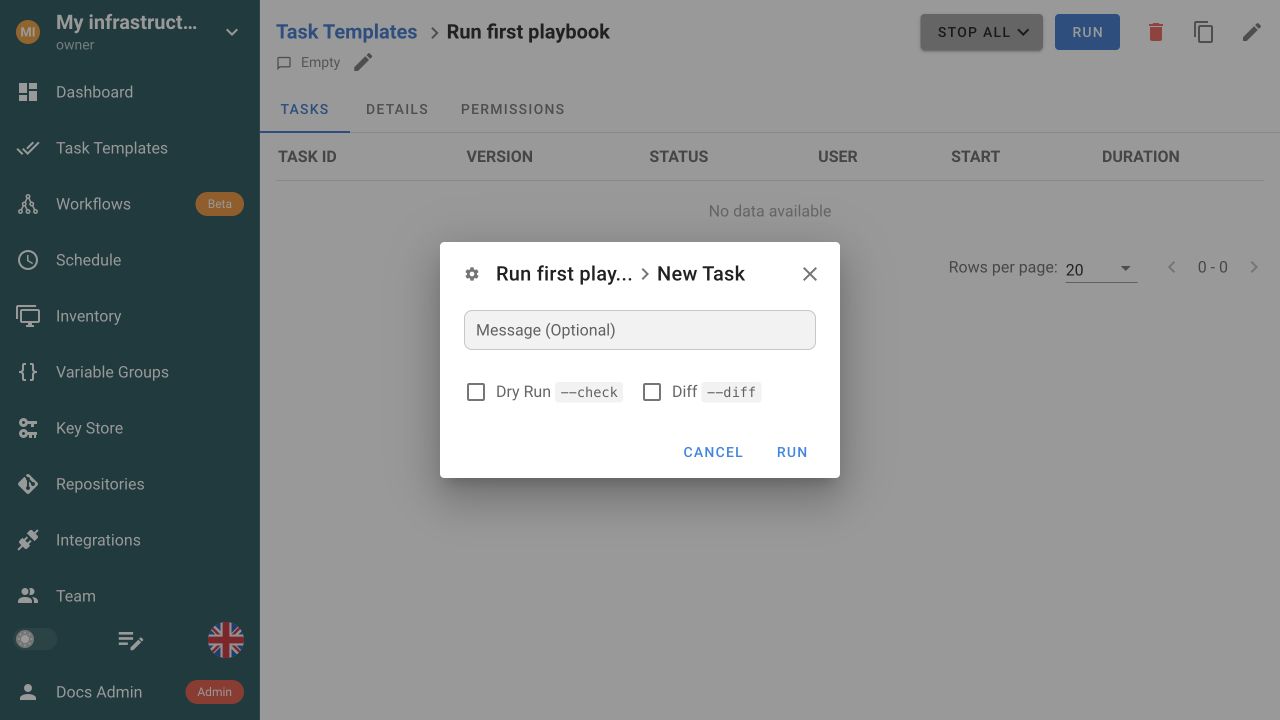The height and width of the screenshot is (720, 1280).
Task: Open the Rows per page selector
Action: (1101, 269)
